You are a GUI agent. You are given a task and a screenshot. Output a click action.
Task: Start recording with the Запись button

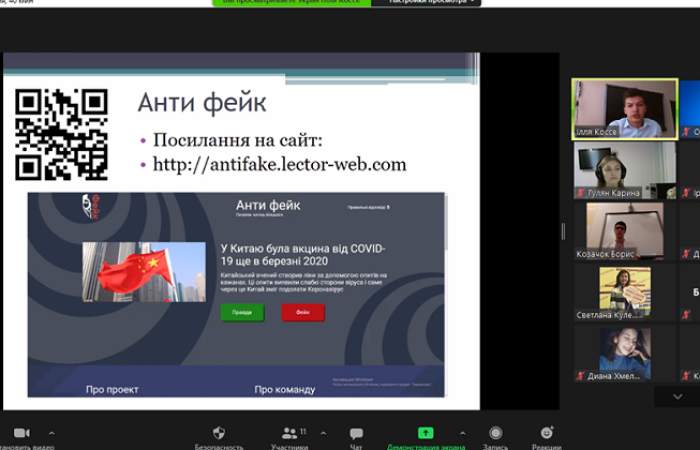[x=495, y=433]
